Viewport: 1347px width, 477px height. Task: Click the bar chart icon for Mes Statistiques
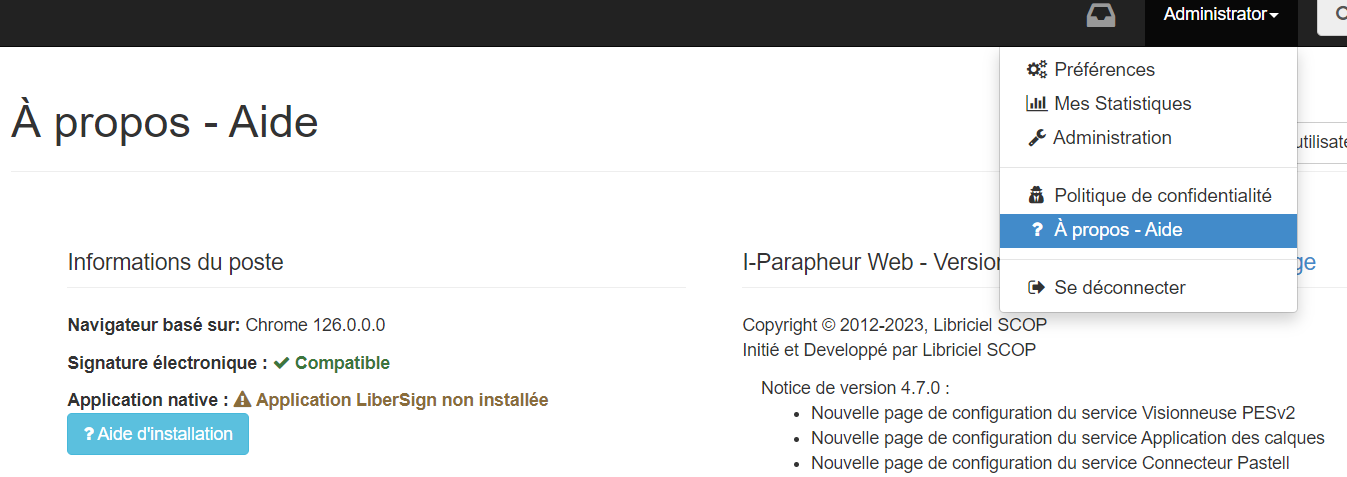click(x=1037, y=104)
